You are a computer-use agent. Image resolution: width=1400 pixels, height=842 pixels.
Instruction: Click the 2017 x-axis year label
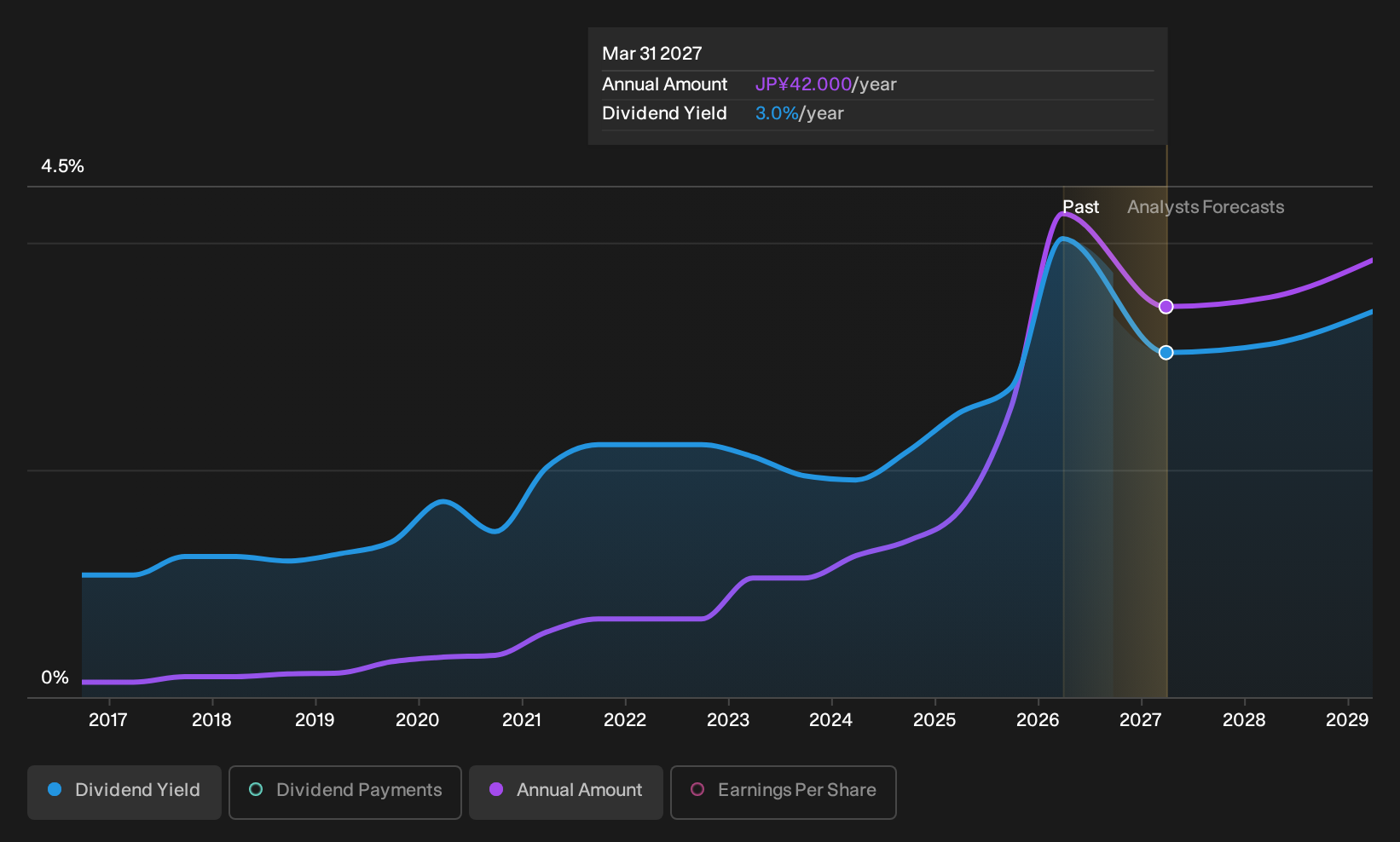[108, 720]
